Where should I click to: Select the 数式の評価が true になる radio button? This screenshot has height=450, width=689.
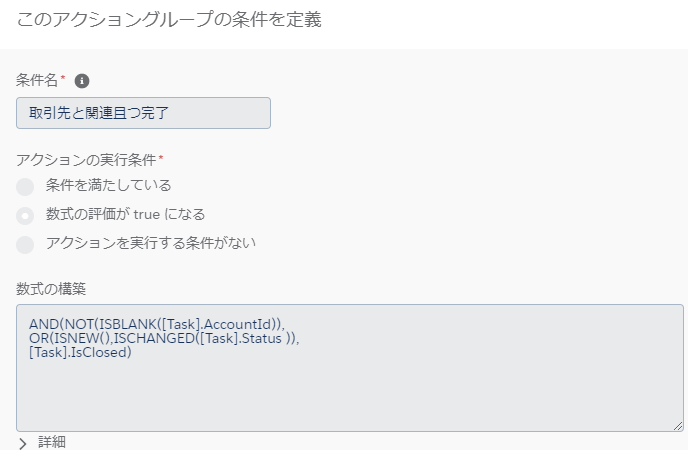coord(25,216)
